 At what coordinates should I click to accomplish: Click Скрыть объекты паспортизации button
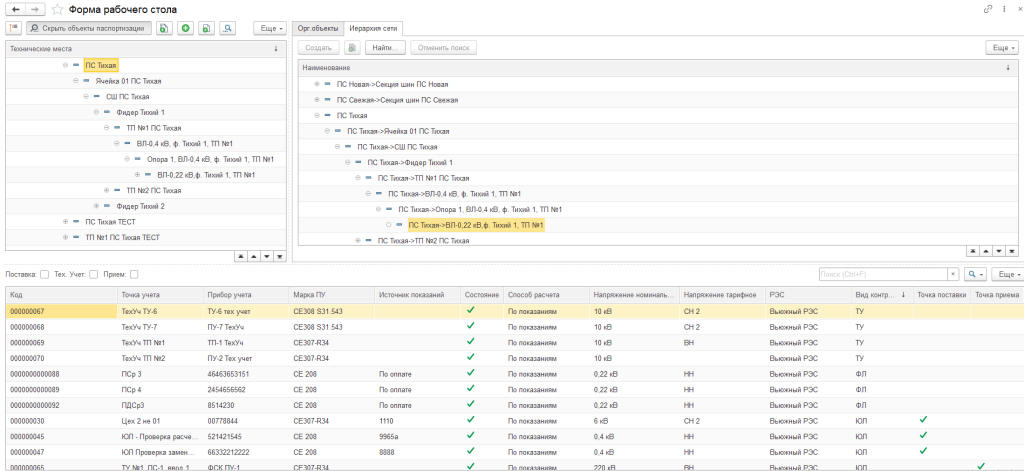(88, 29)
